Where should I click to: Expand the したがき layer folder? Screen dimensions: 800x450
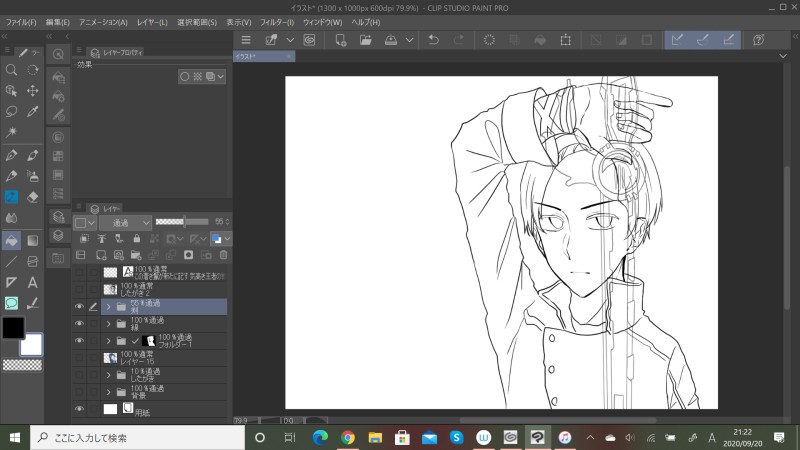coord(108,374)
